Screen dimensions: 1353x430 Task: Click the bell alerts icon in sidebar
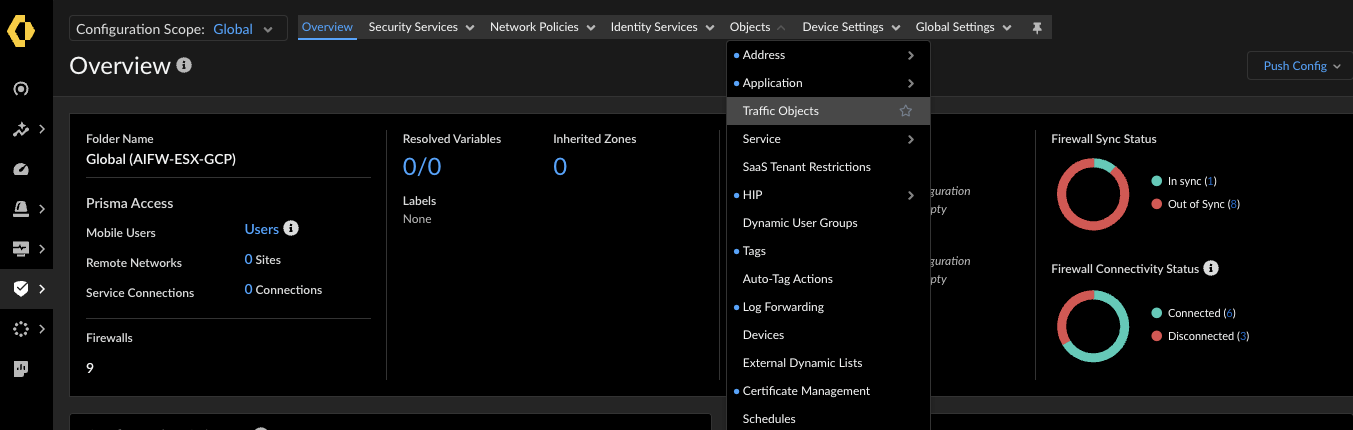[x=20, y=209]
